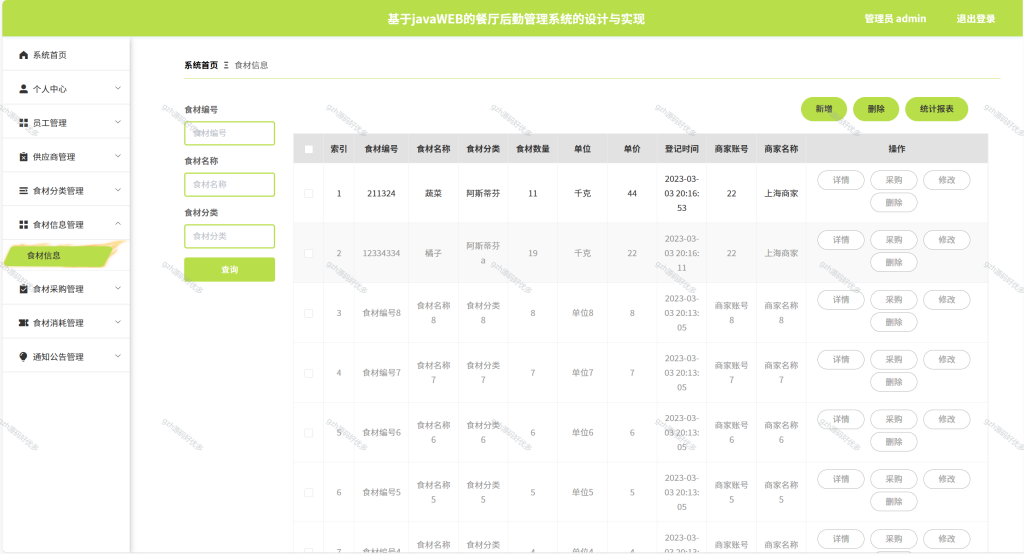1024x554 pixels.
Task: Click the 食材数量 column header
Action: click(533, 149)
